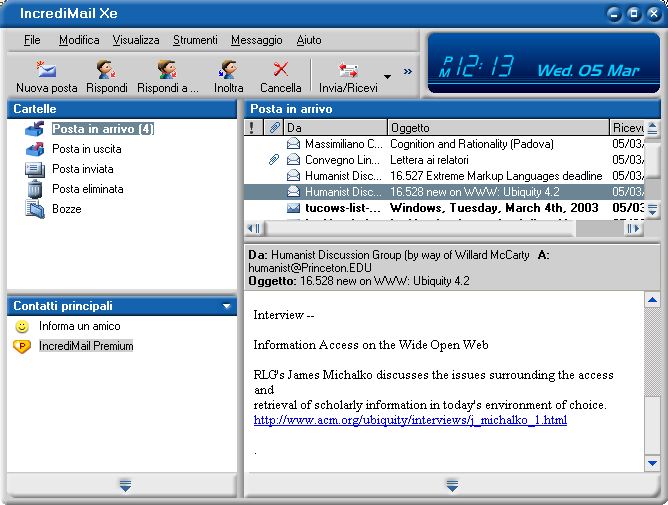This screenshot has width=668, height=505.
Task: Show more toolbar buttons with chevron
Action: click(x=408, y=71)
